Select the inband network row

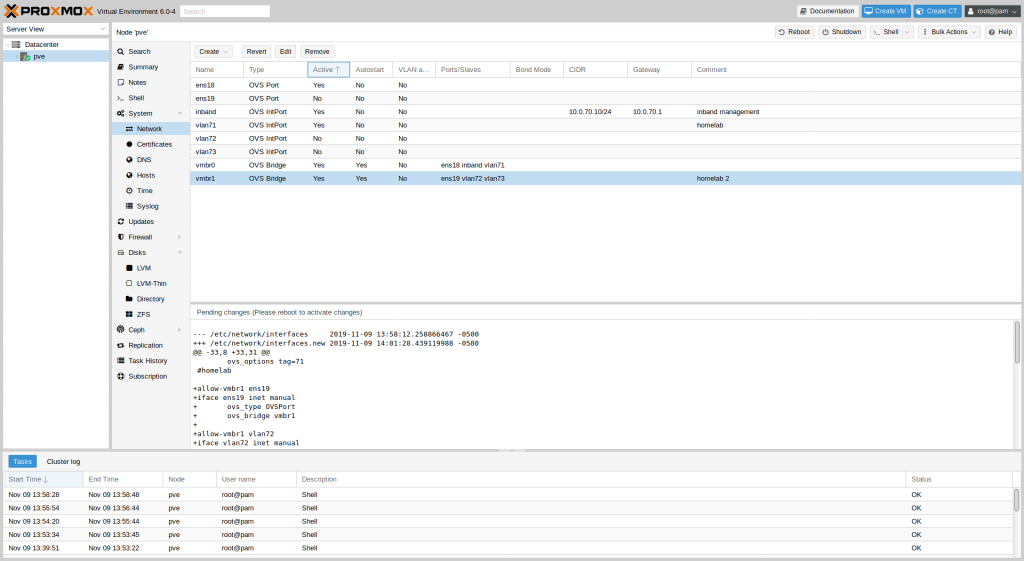(605, 112)
